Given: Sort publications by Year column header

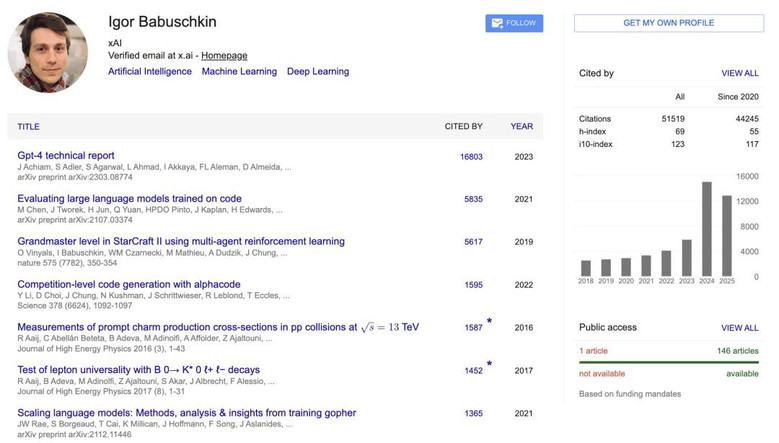Looking at the screenshot, I should click(x=521, y=127).
